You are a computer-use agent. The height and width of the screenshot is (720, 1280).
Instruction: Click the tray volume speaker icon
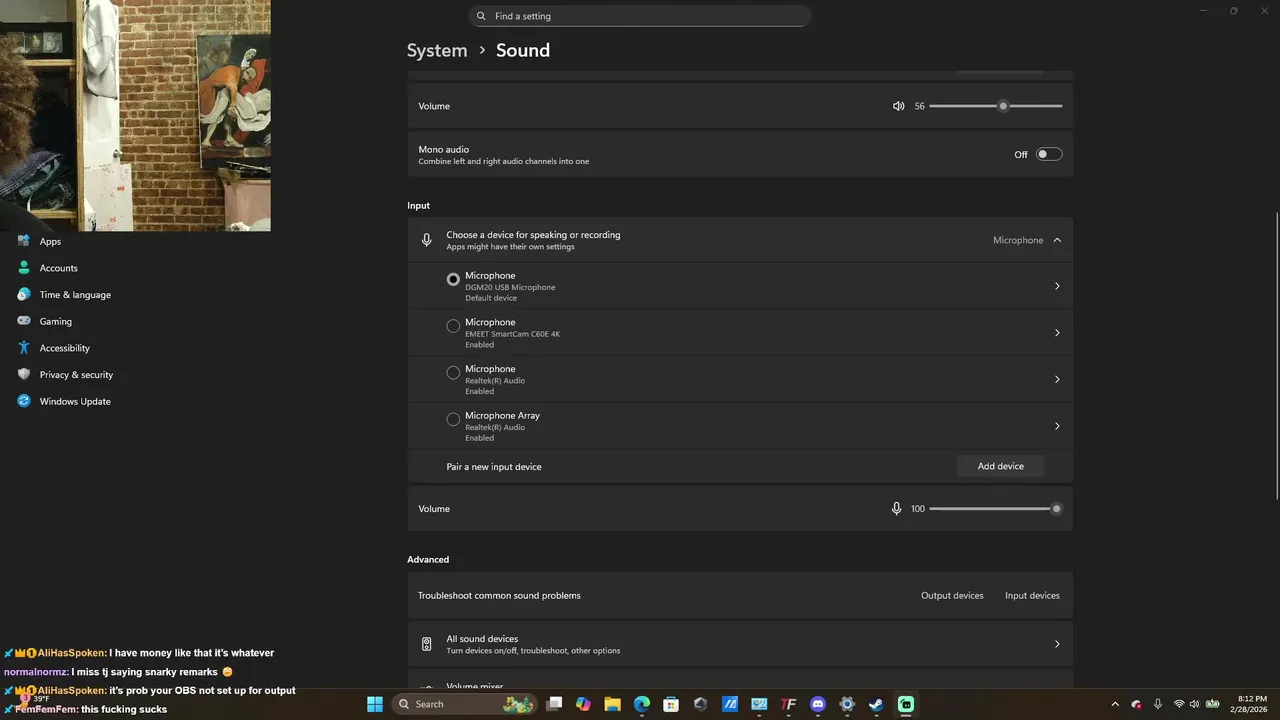[1196, 704]
